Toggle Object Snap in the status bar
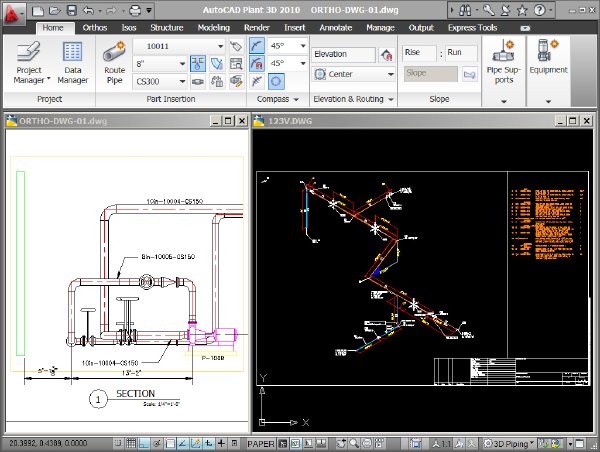This screenshot has height=452, width=600. tap(170, 444)
